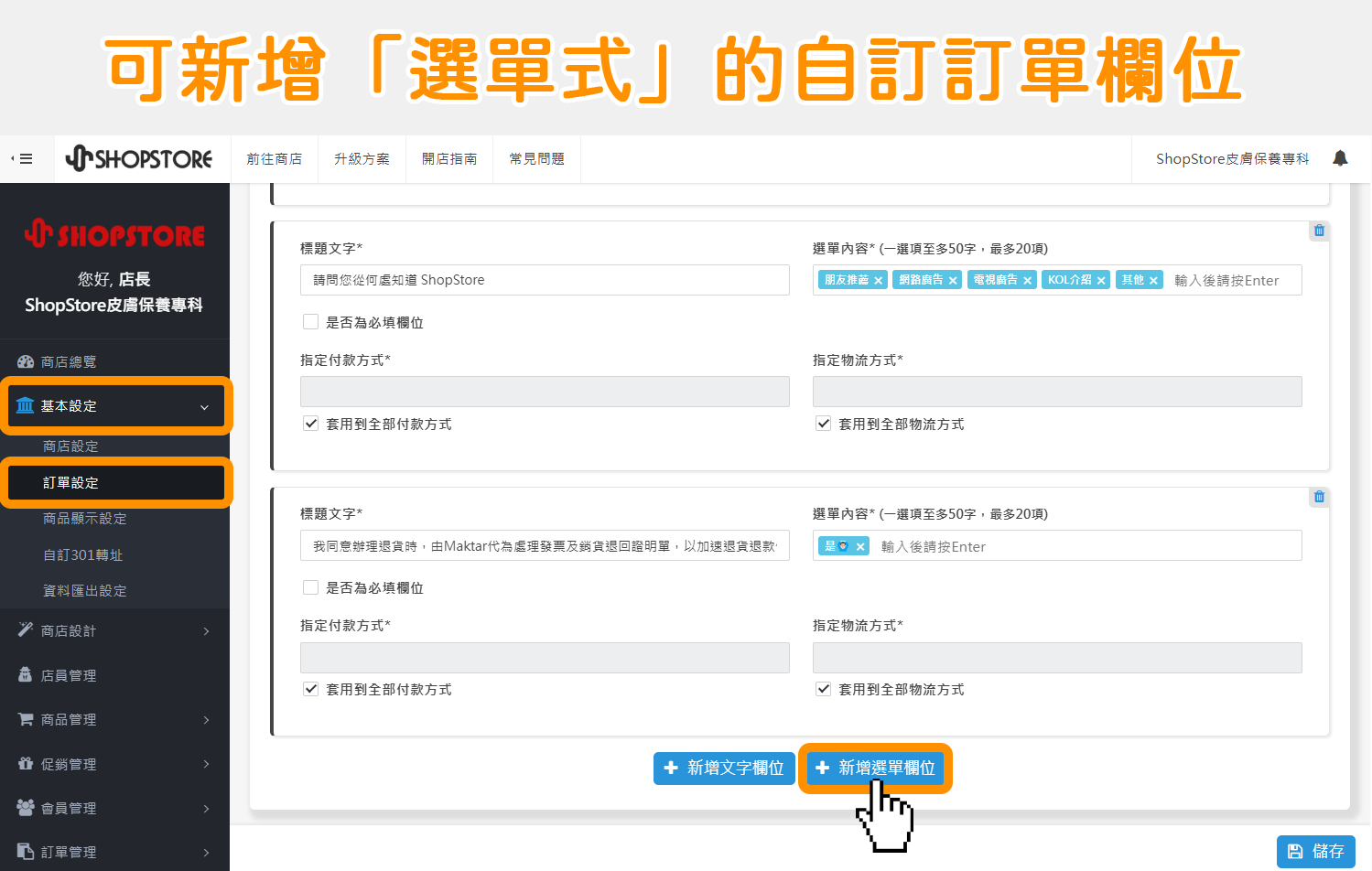Collapse the 基本設定 menu chevron
The width and height of the screenshot is (1372, 871).
(x=204, y=407)
